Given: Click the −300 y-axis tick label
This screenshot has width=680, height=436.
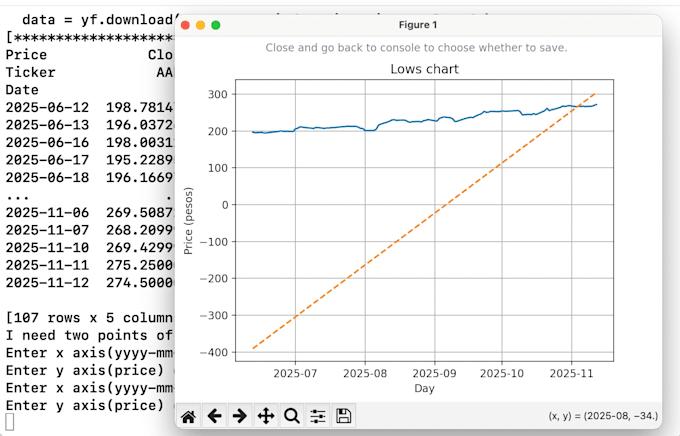Looking at the screenshot, I should (x=214, y=315).
